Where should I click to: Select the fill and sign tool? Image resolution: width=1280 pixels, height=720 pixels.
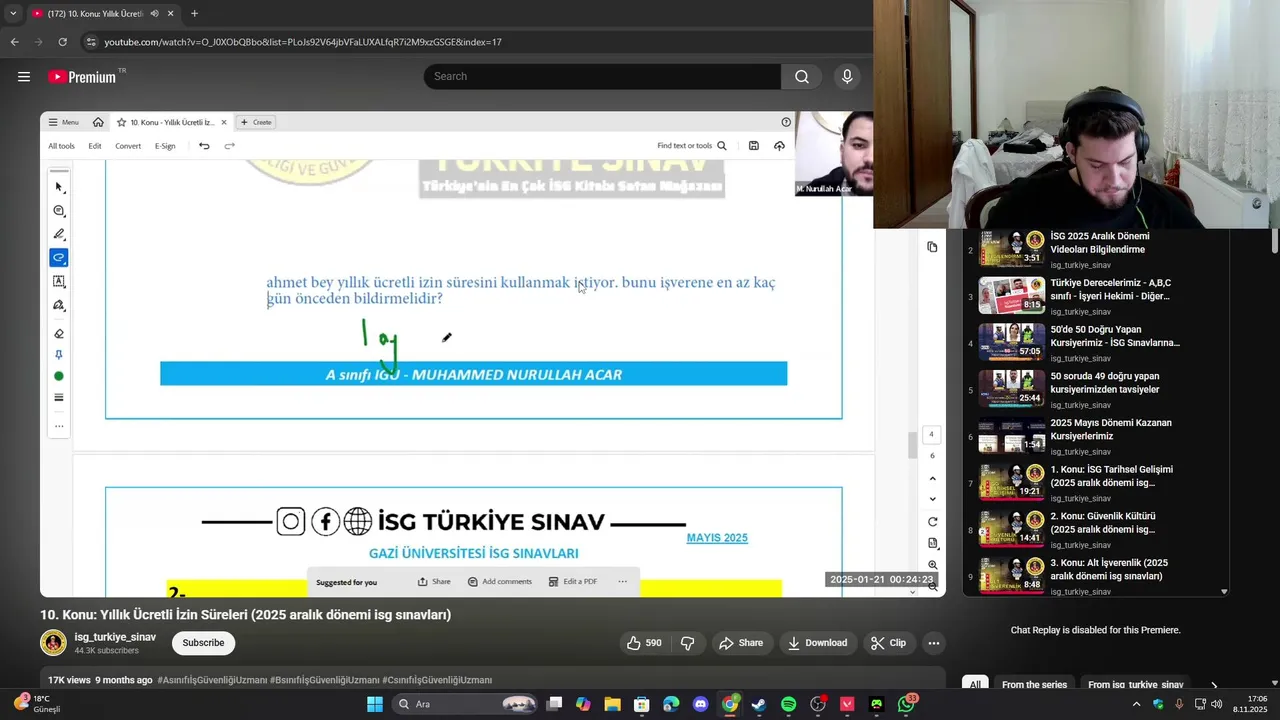click(59, 305)
